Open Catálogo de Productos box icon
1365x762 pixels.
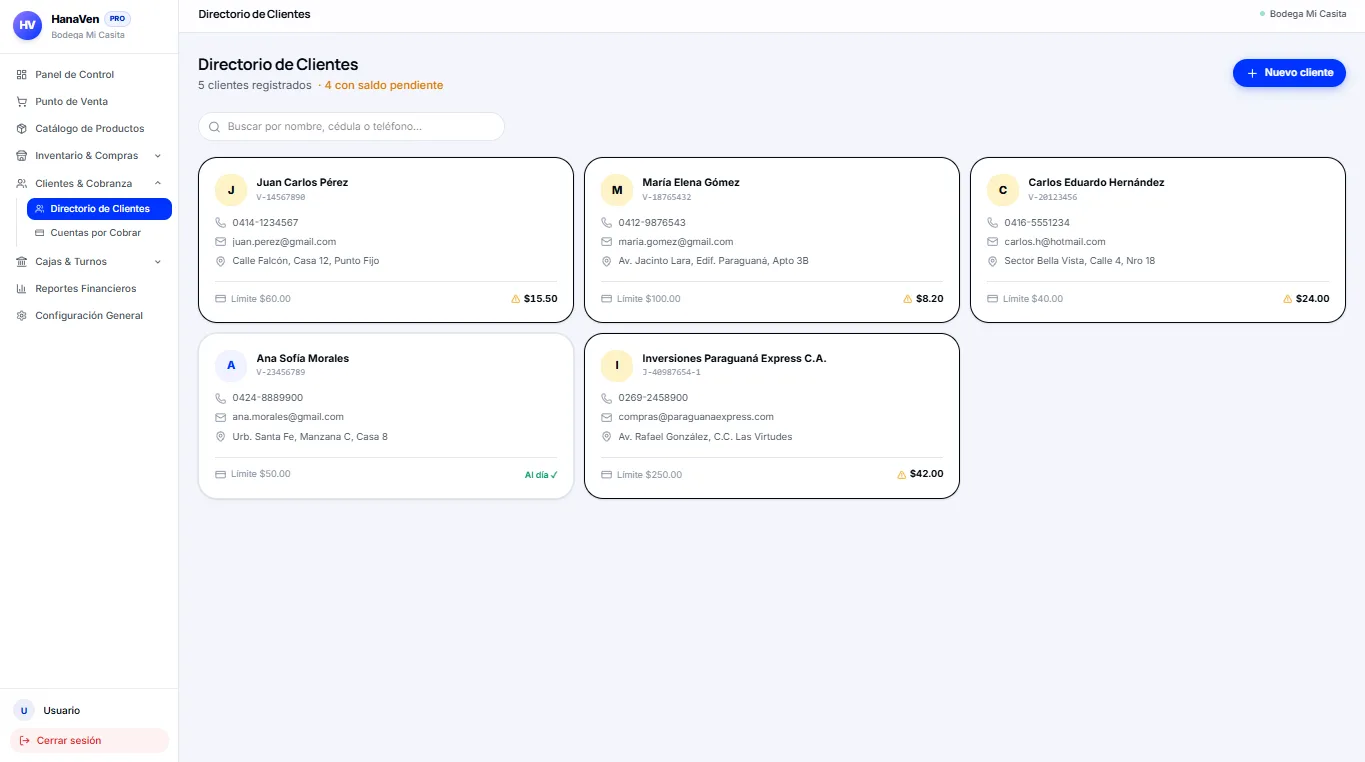[x=22, y=128]
